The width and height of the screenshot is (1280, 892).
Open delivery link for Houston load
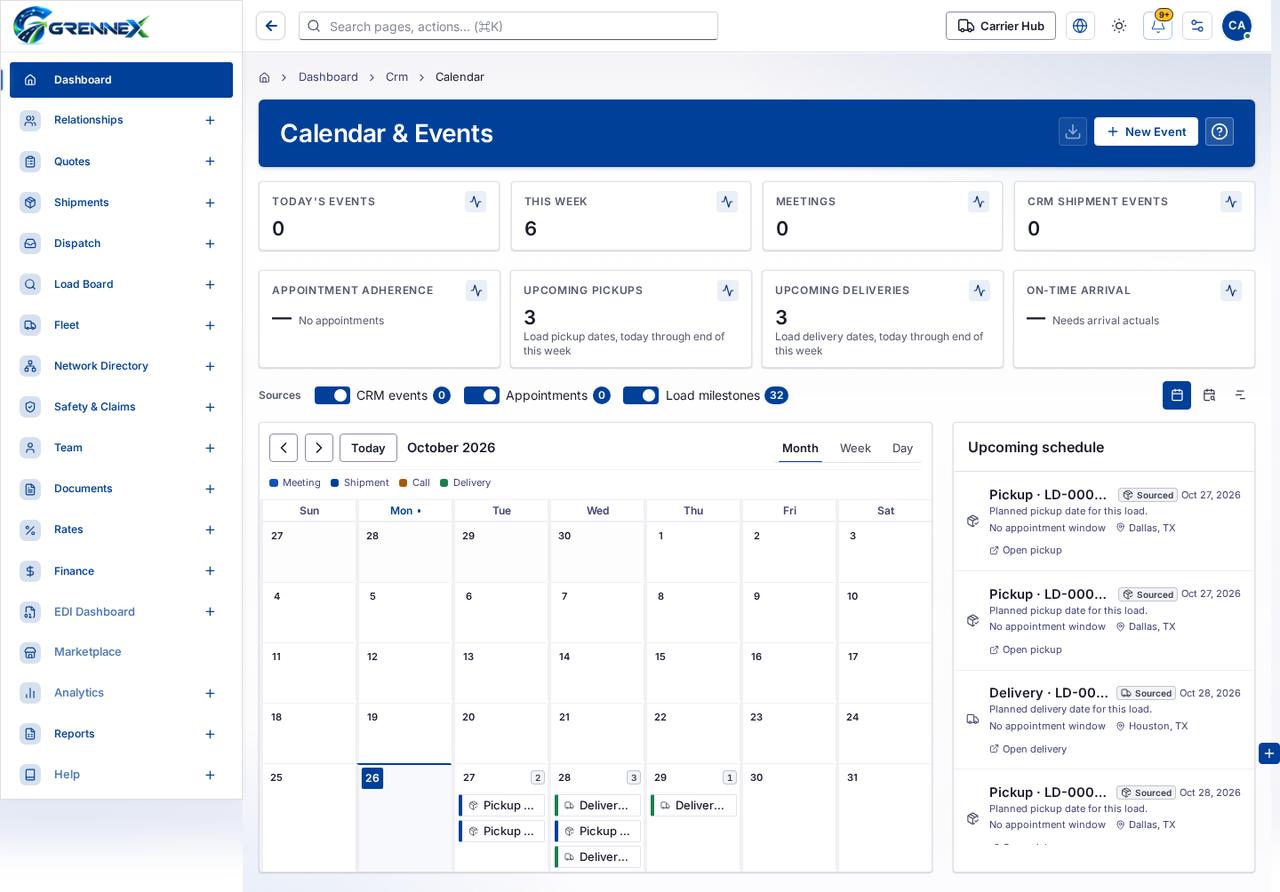pyautogui.click(x=1028, y=749)
